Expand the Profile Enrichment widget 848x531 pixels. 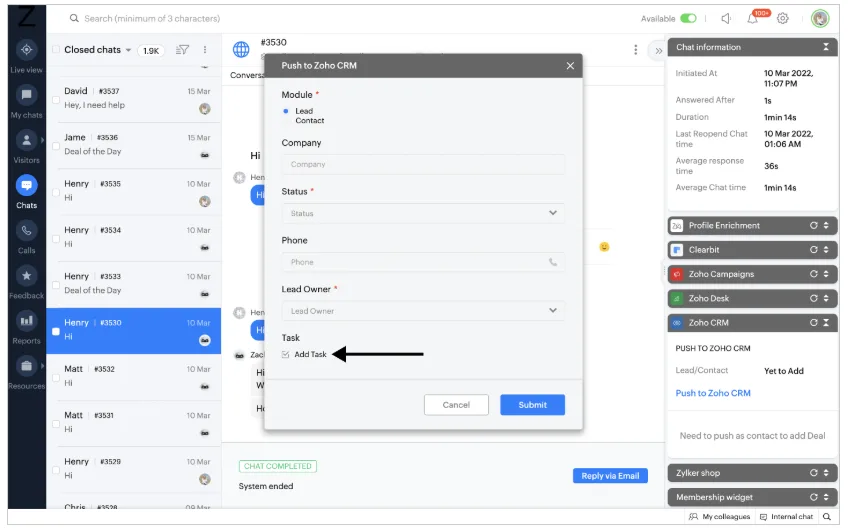pyautogui.click(x=826, y=225)
